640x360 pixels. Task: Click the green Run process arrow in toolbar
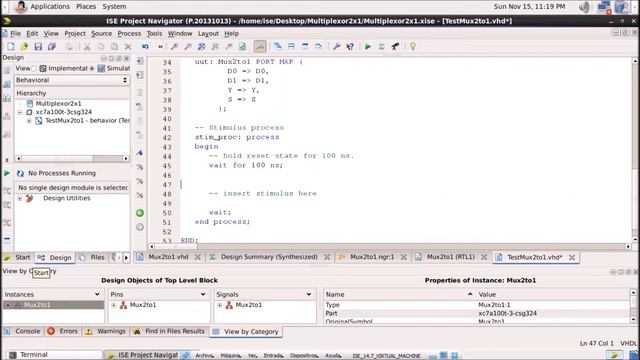point(368,47)
